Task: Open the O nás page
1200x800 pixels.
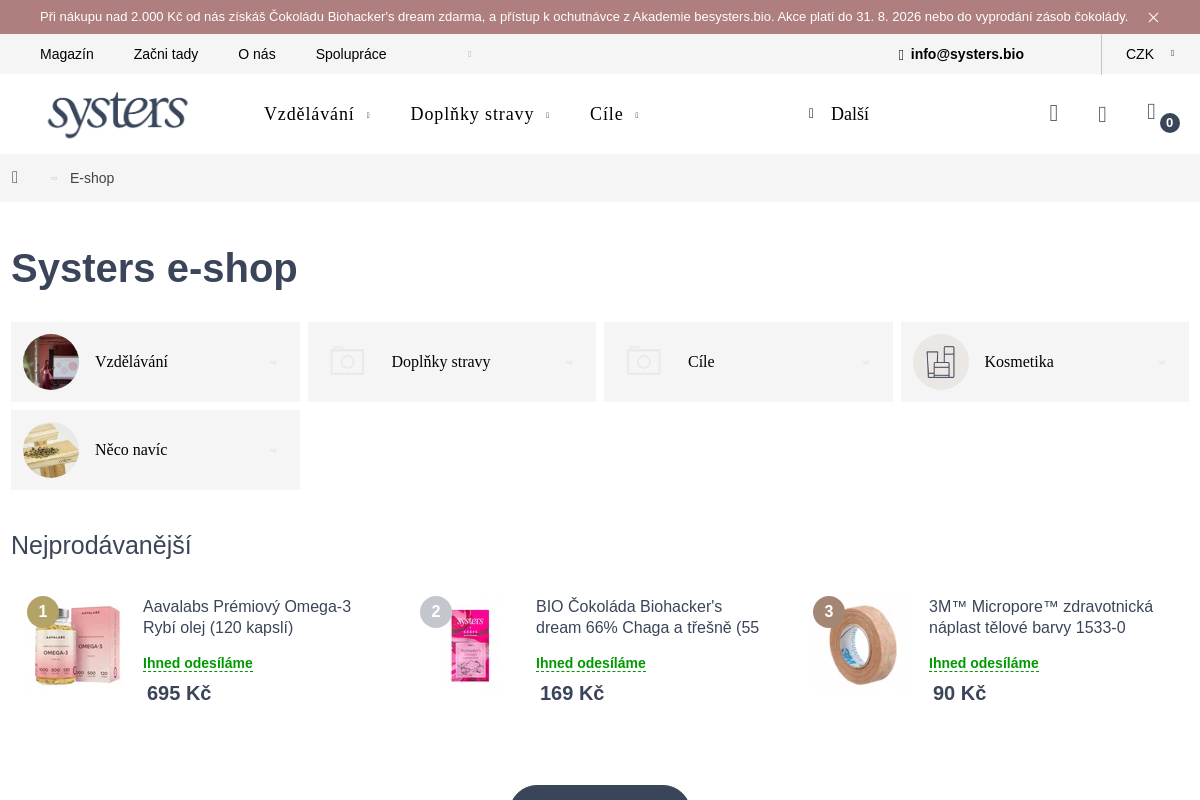Action: 257,54
